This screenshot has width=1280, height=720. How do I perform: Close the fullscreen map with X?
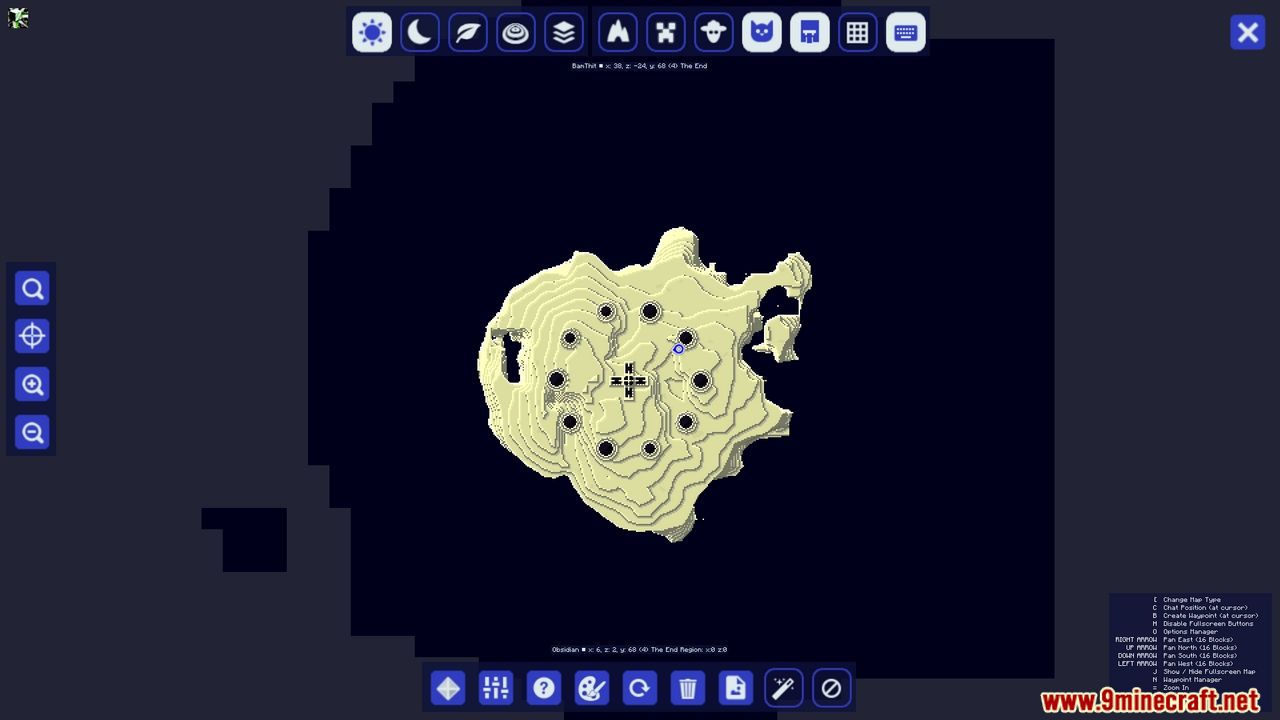(1248, 32)
